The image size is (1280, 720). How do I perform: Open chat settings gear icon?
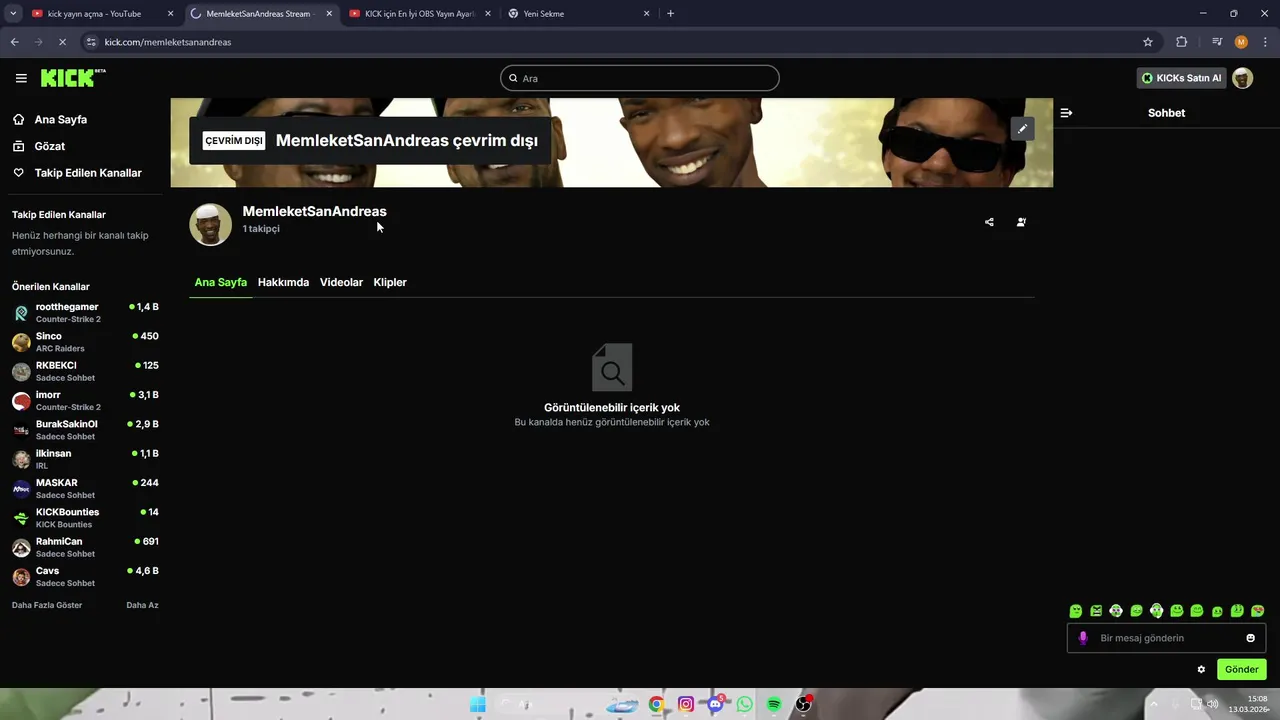pyautogui.click(x=1201, y=670)
